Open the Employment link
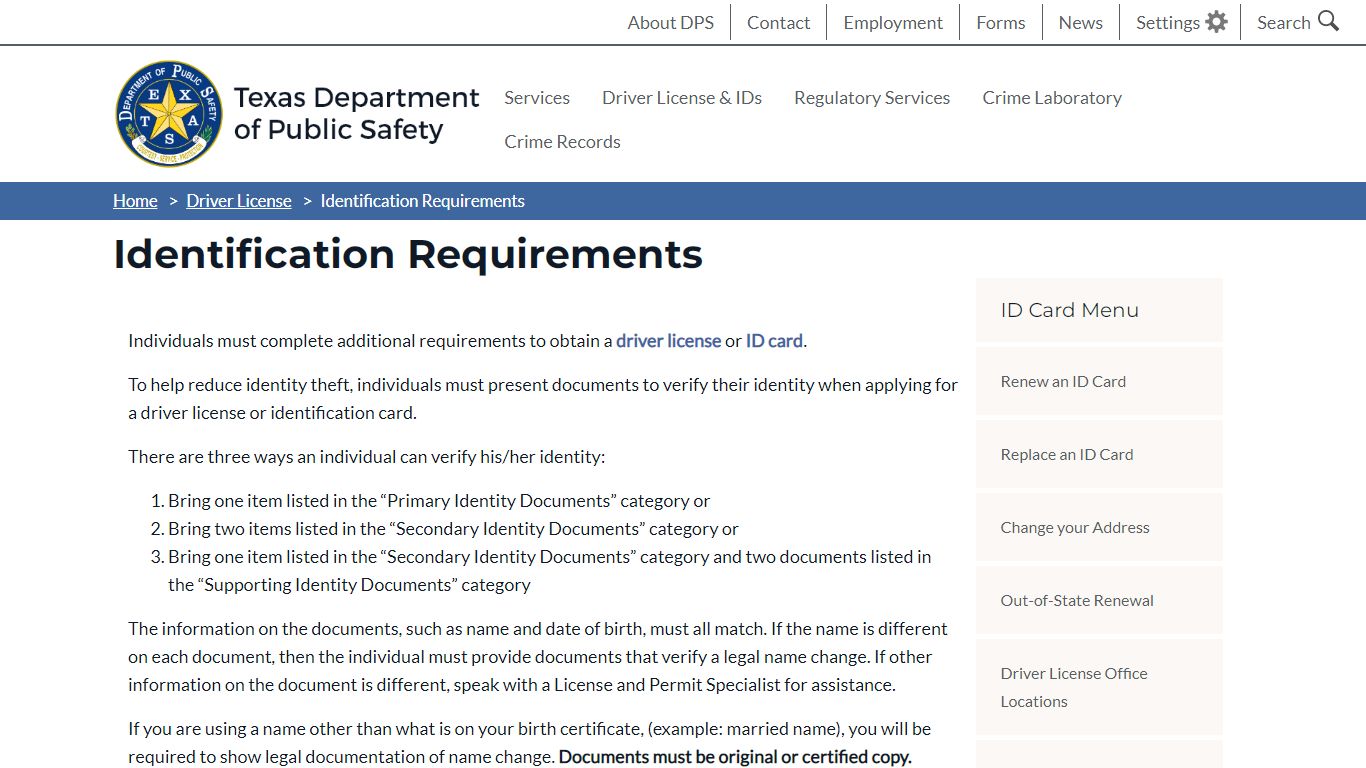Image resolution: width=1366 pixels, height=768 pixels. [893, 22]
